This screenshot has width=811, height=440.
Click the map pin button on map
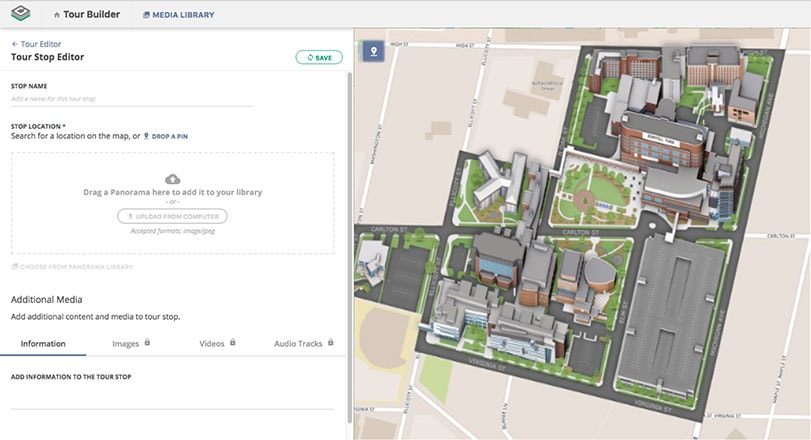coord(373,51)
